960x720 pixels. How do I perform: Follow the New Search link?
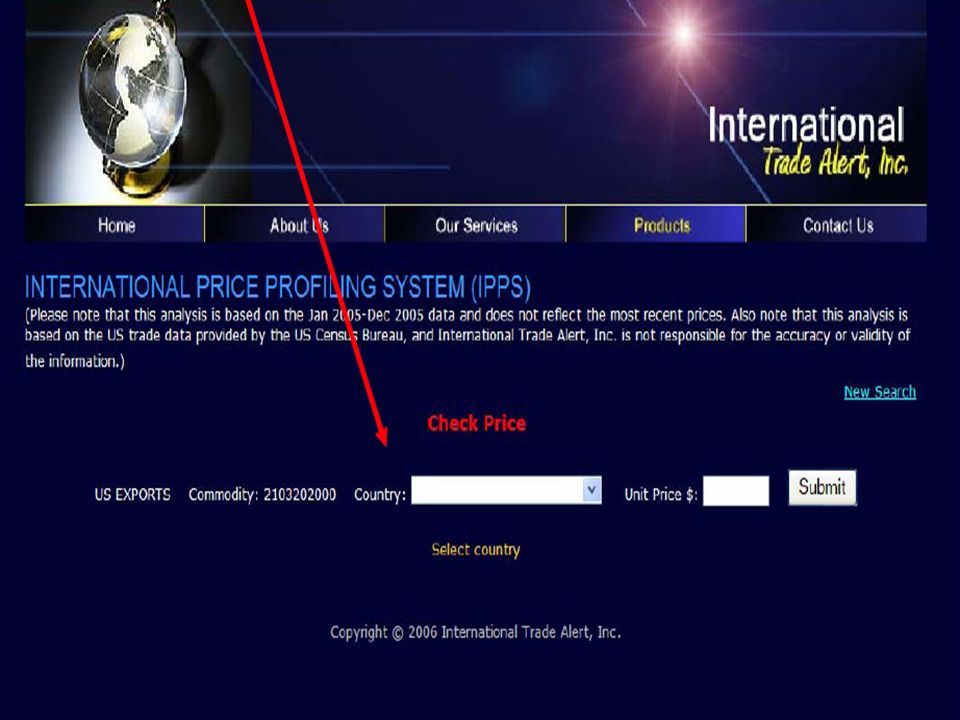point(880,392)
